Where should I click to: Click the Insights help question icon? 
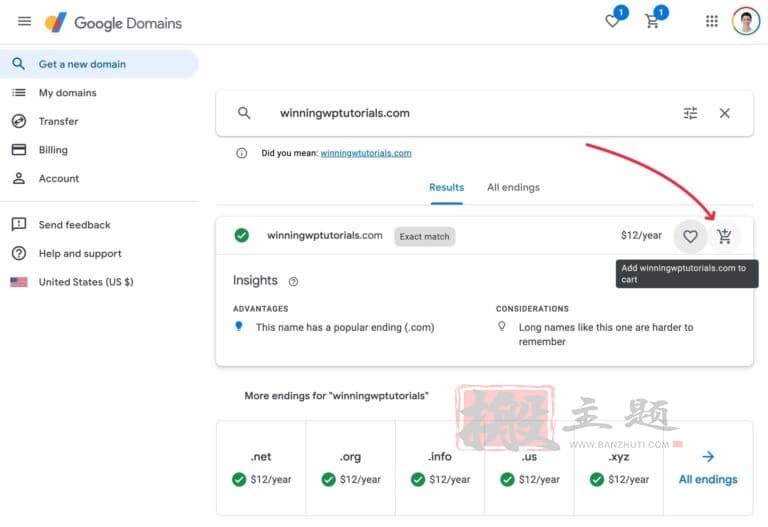point(293,282)
